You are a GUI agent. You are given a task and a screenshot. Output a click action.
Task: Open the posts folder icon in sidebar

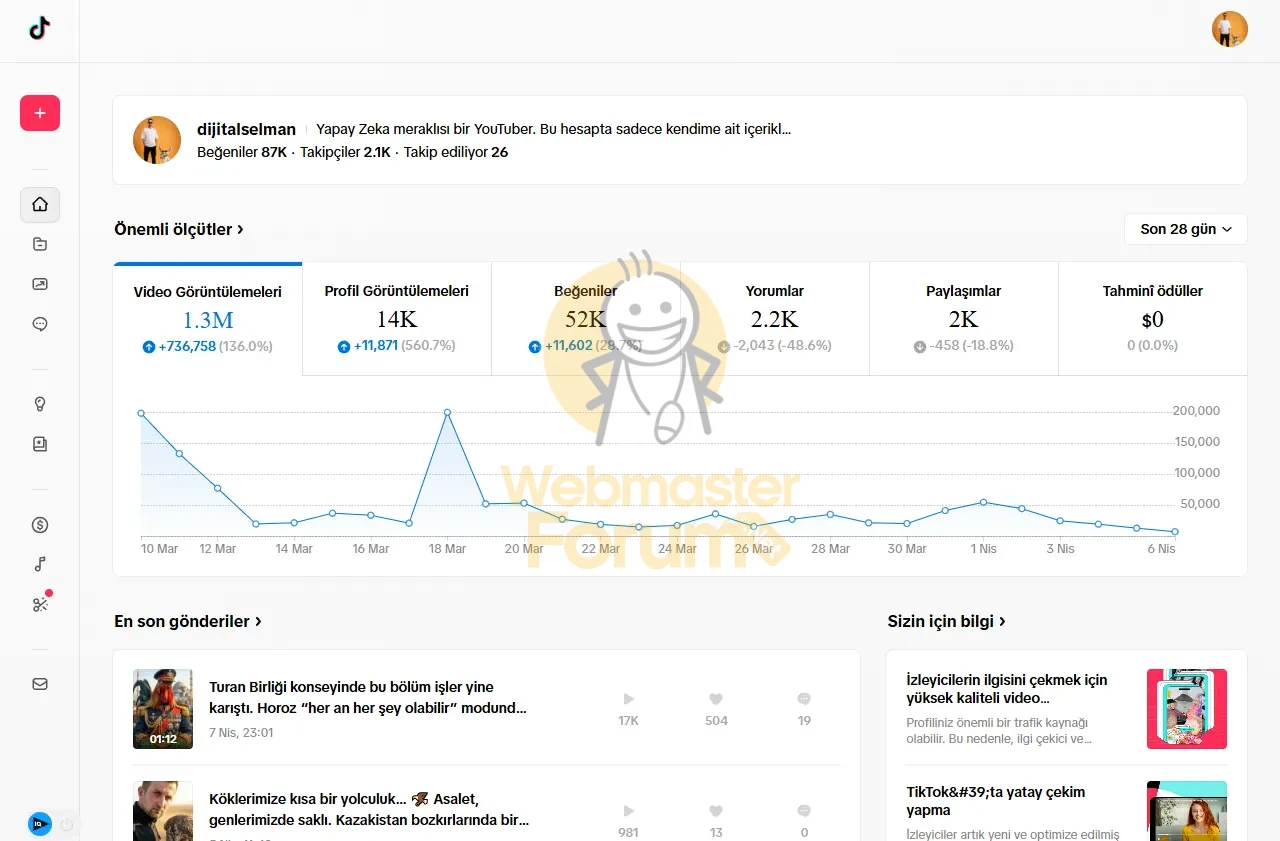click(40, 245)
